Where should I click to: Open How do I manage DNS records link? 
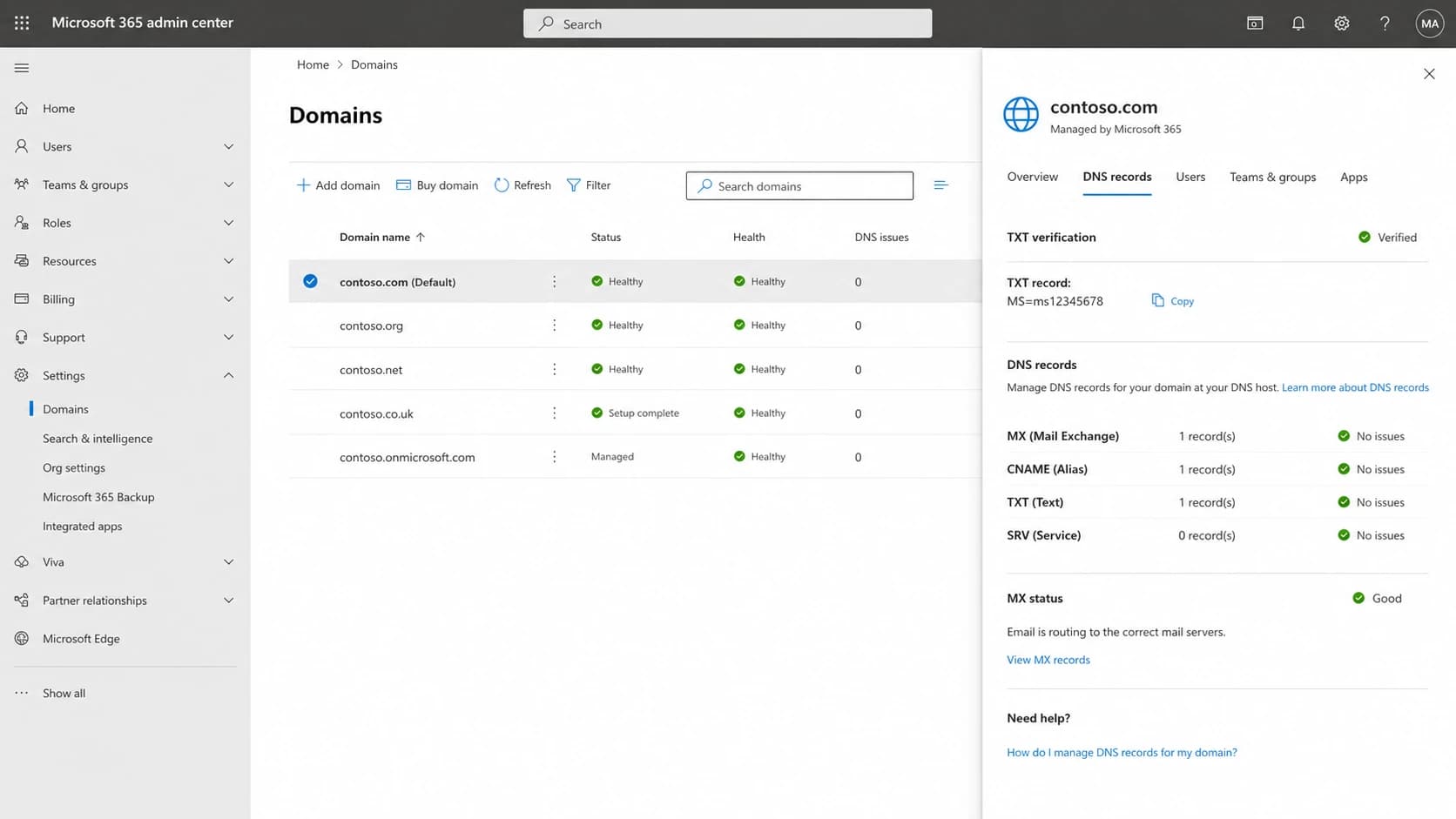coord(1122,752)
